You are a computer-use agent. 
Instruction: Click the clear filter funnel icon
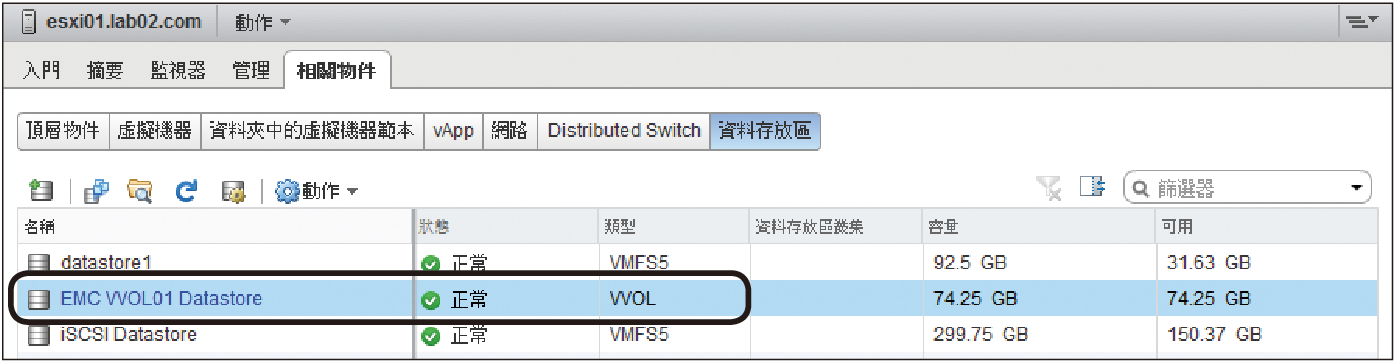coord(1049,188)
